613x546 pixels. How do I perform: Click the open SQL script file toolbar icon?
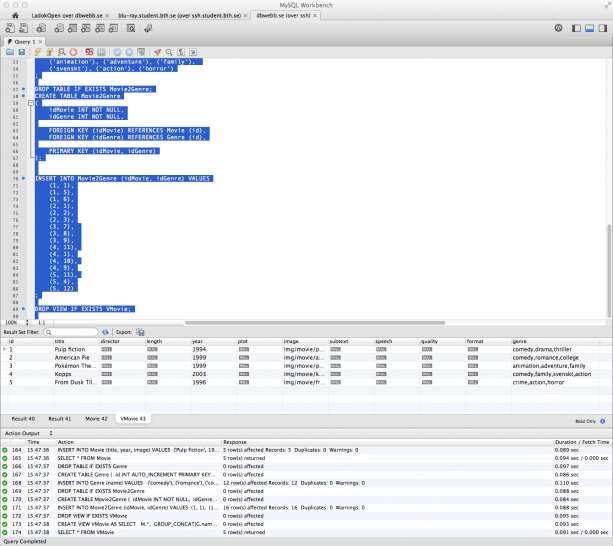24,28
